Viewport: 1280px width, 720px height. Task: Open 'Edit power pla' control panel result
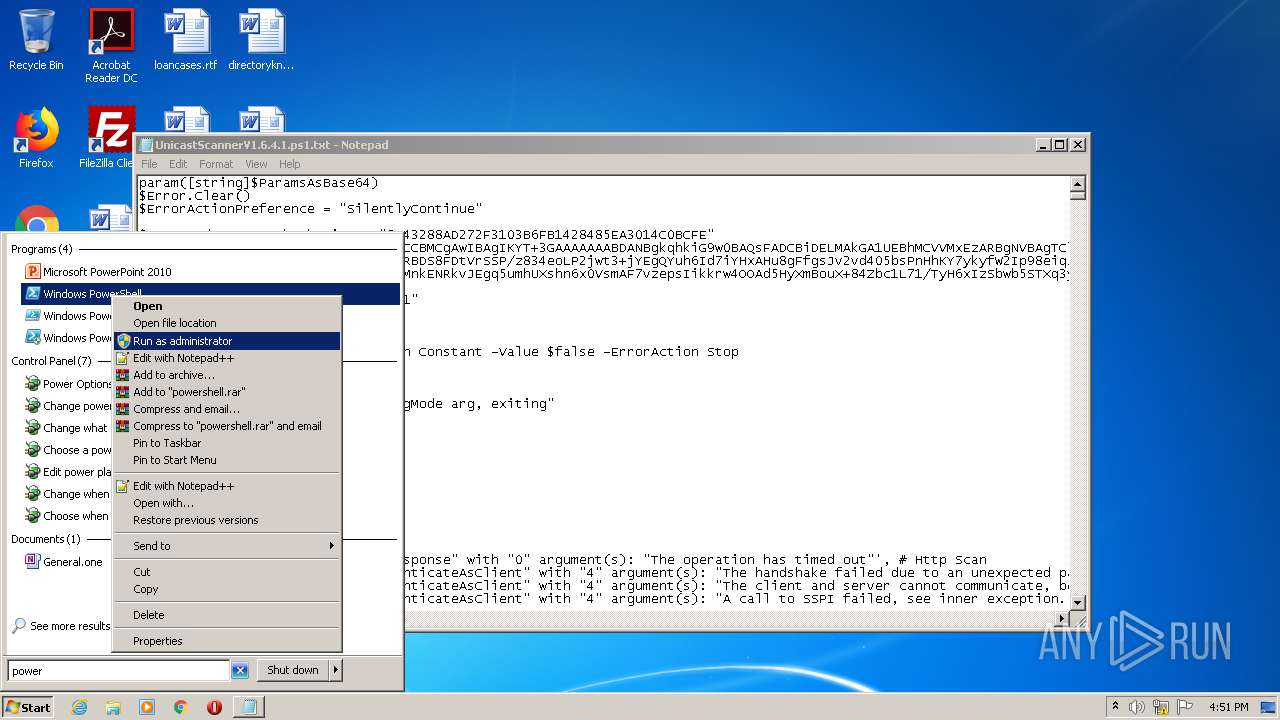[x=67, y=472]
